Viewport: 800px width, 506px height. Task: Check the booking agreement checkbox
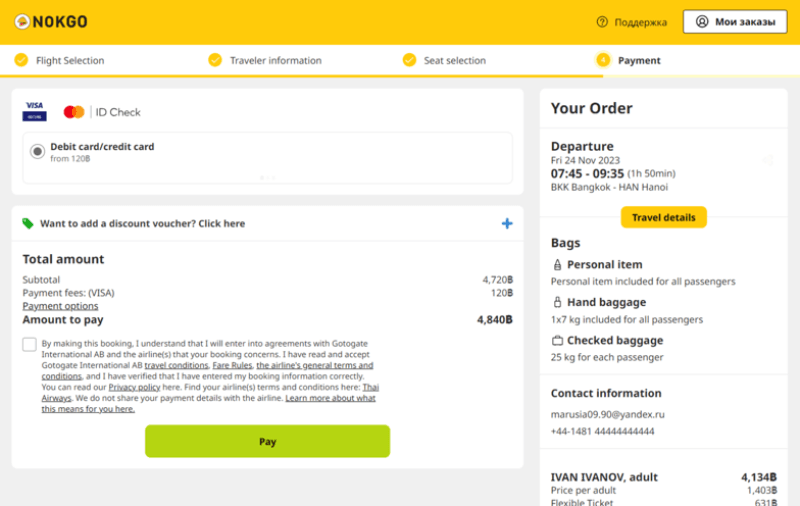(30, 344)
